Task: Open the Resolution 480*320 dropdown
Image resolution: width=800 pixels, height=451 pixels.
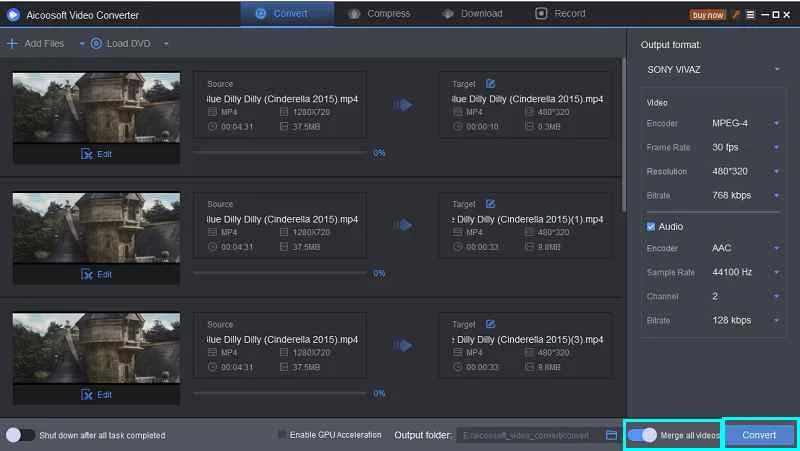Action: (776, 172)
